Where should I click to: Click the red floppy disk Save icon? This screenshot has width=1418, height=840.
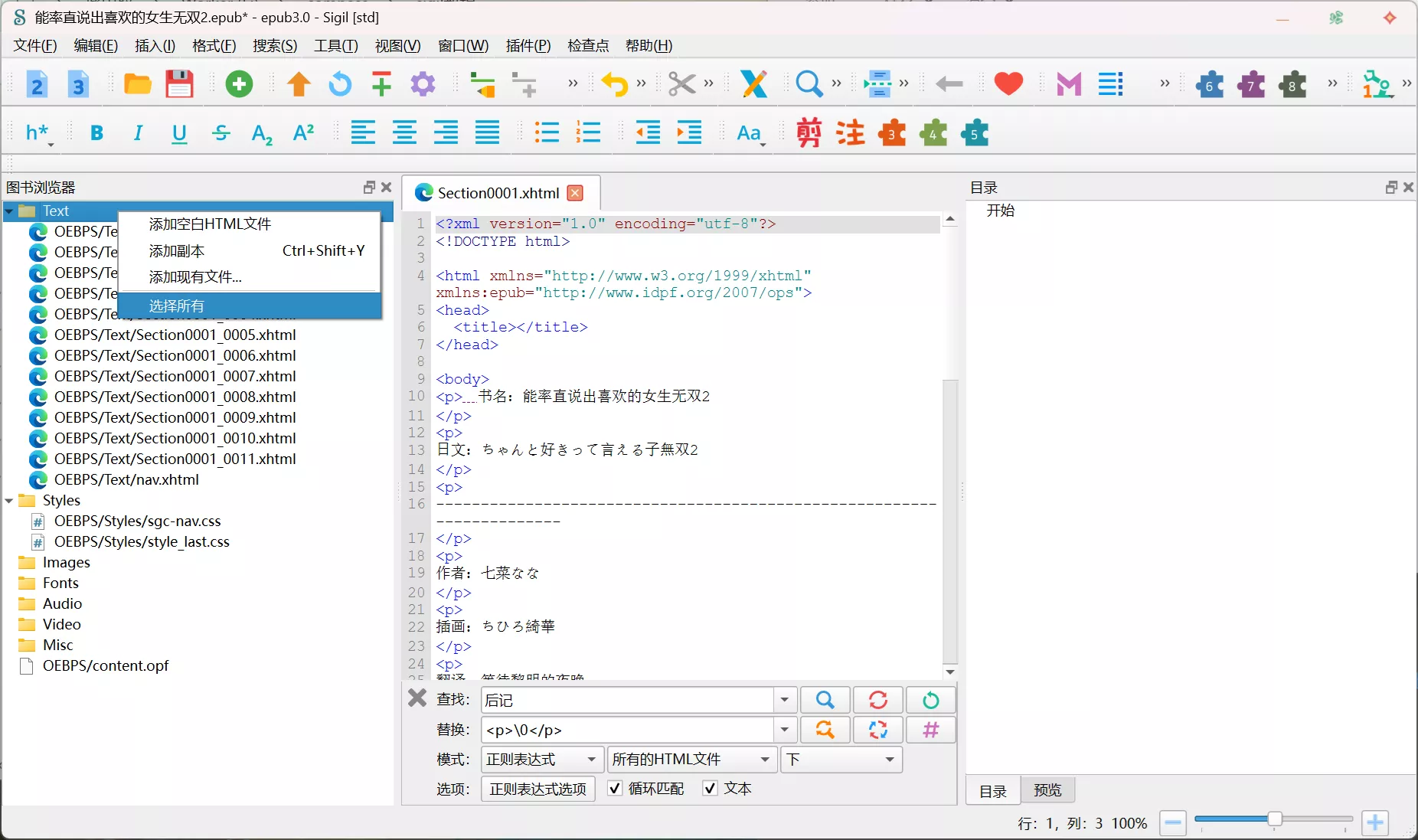click(179, 84)
